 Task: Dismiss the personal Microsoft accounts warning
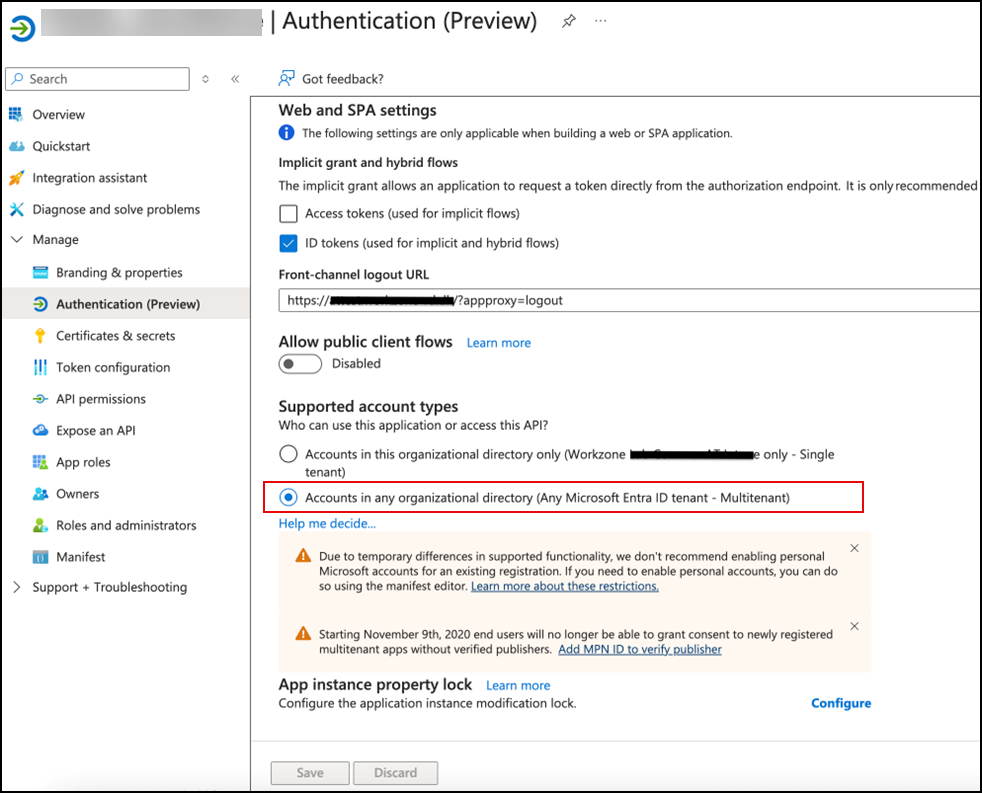[x=854, y=548]
